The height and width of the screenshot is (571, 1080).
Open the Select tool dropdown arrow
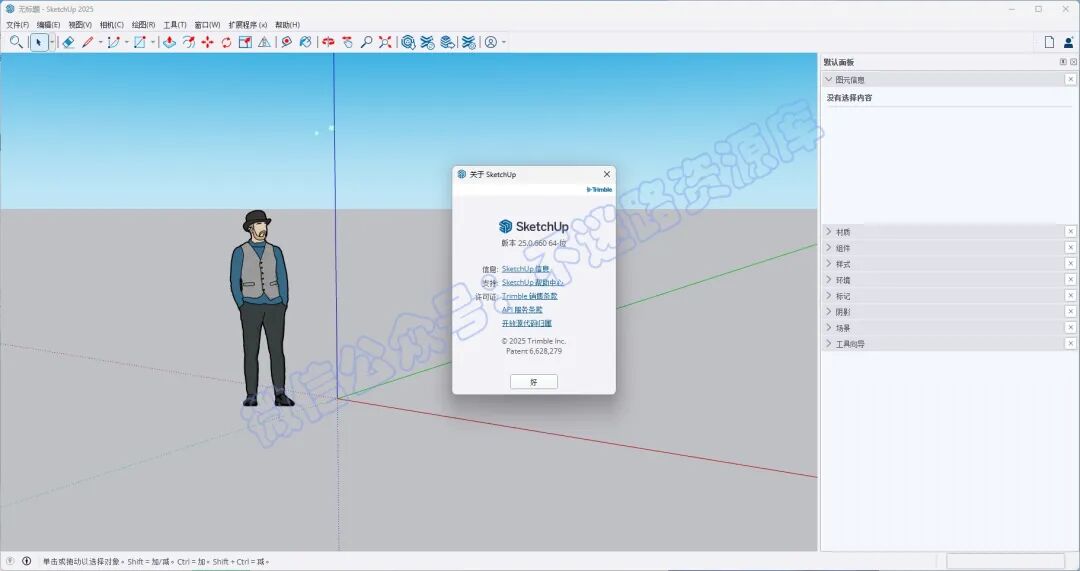pos(52,42)
